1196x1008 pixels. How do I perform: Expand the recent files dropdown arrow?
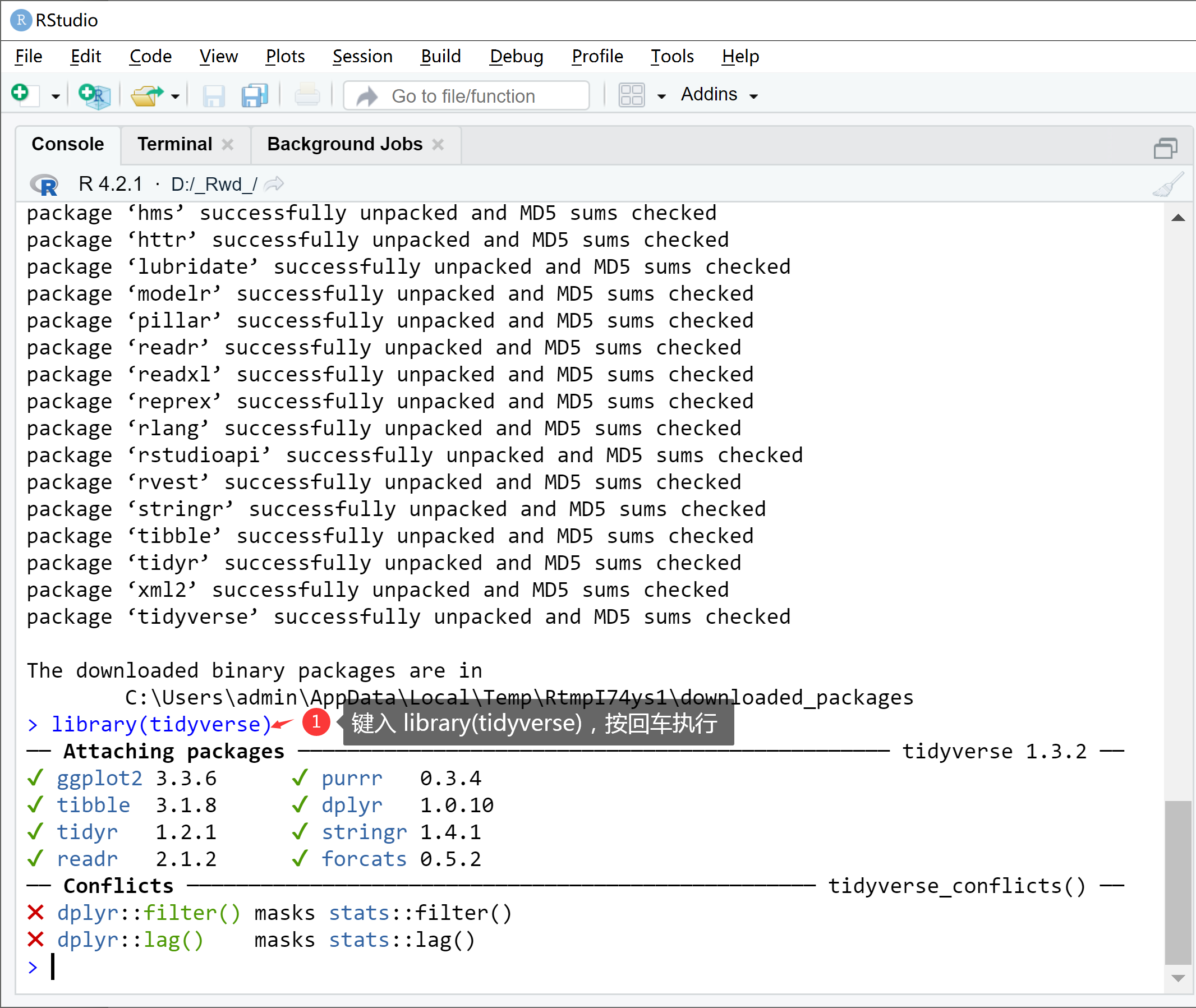point(176,96)
